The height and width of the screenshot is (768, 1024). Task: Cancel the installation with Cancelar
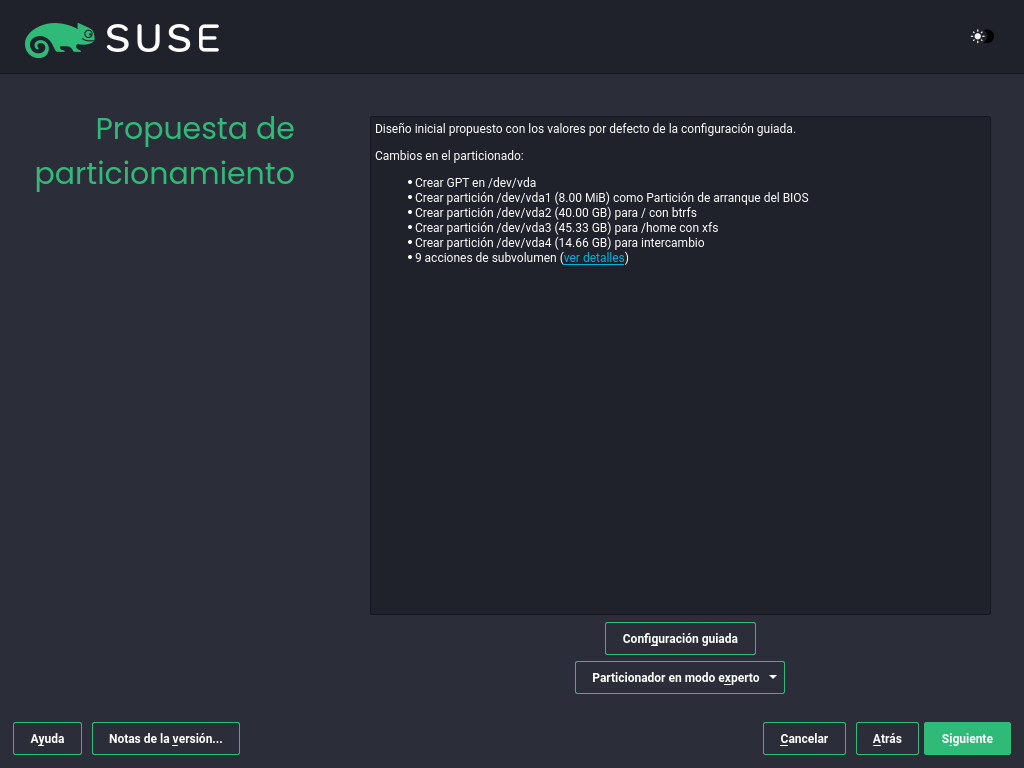804,739
